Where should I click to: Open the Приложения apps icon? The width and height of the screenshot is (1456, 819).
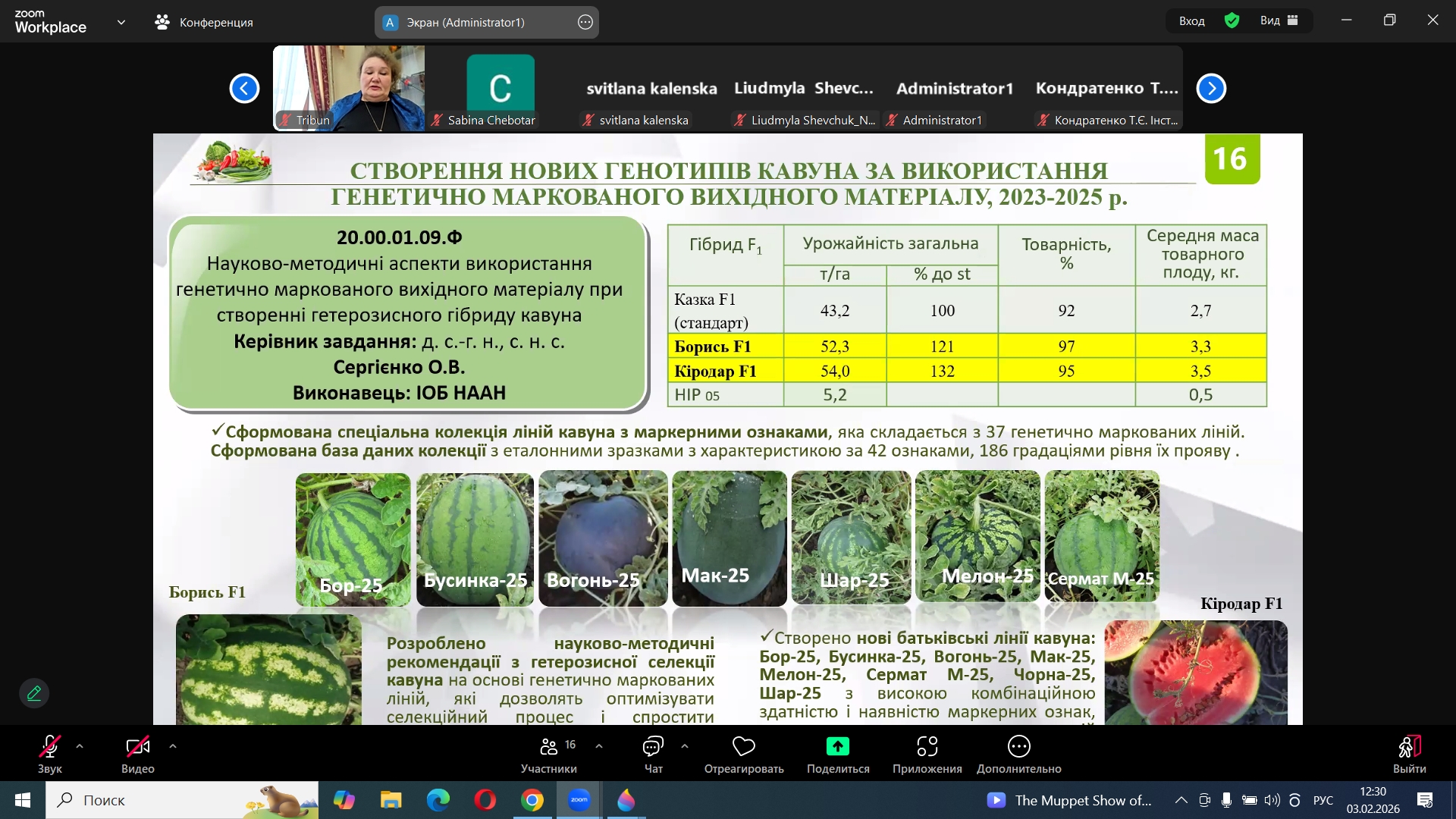click(927, 747)
